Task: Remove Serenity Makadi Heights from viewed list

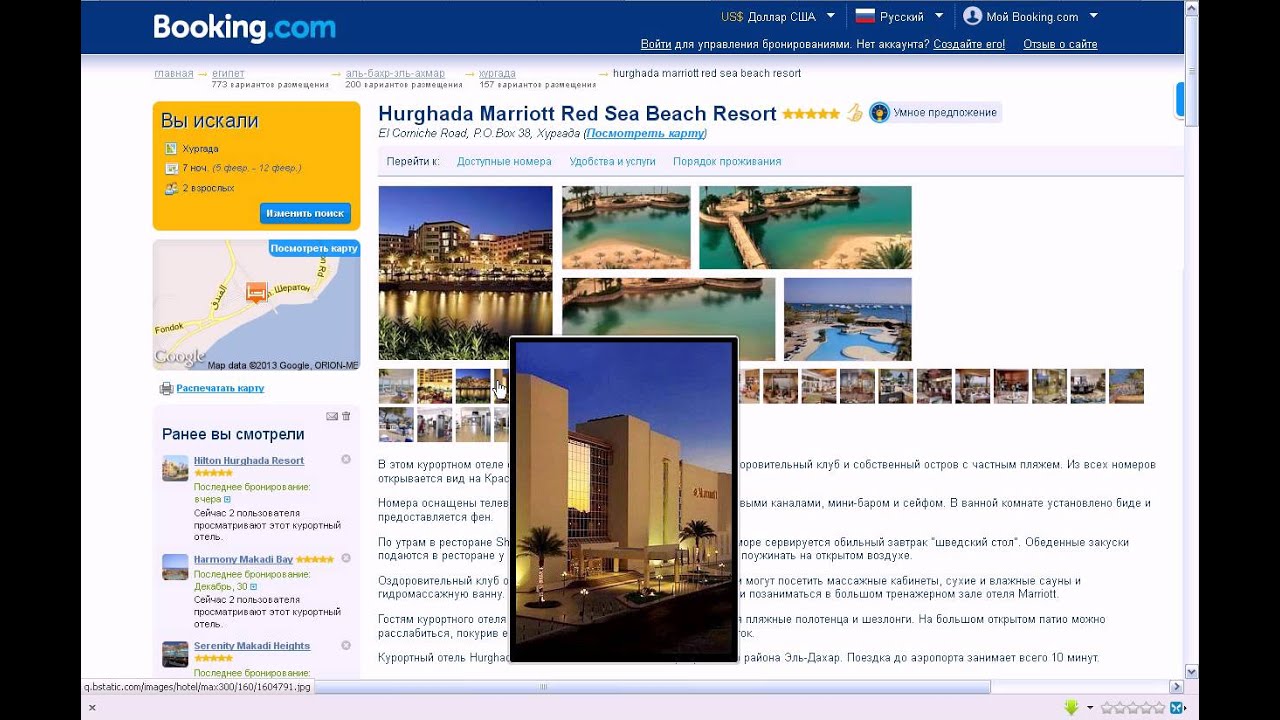Action: pyautogui.click(x=346, y=645)
